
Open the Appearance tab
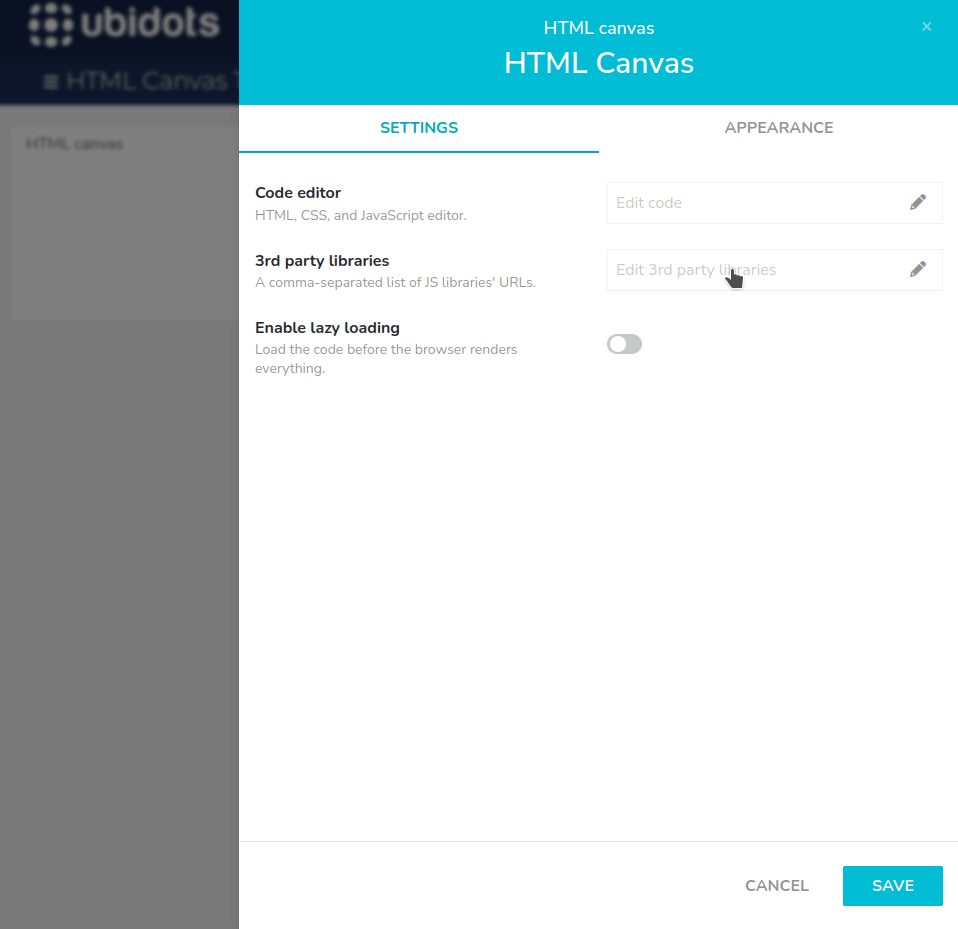click(x=778, y=128)
